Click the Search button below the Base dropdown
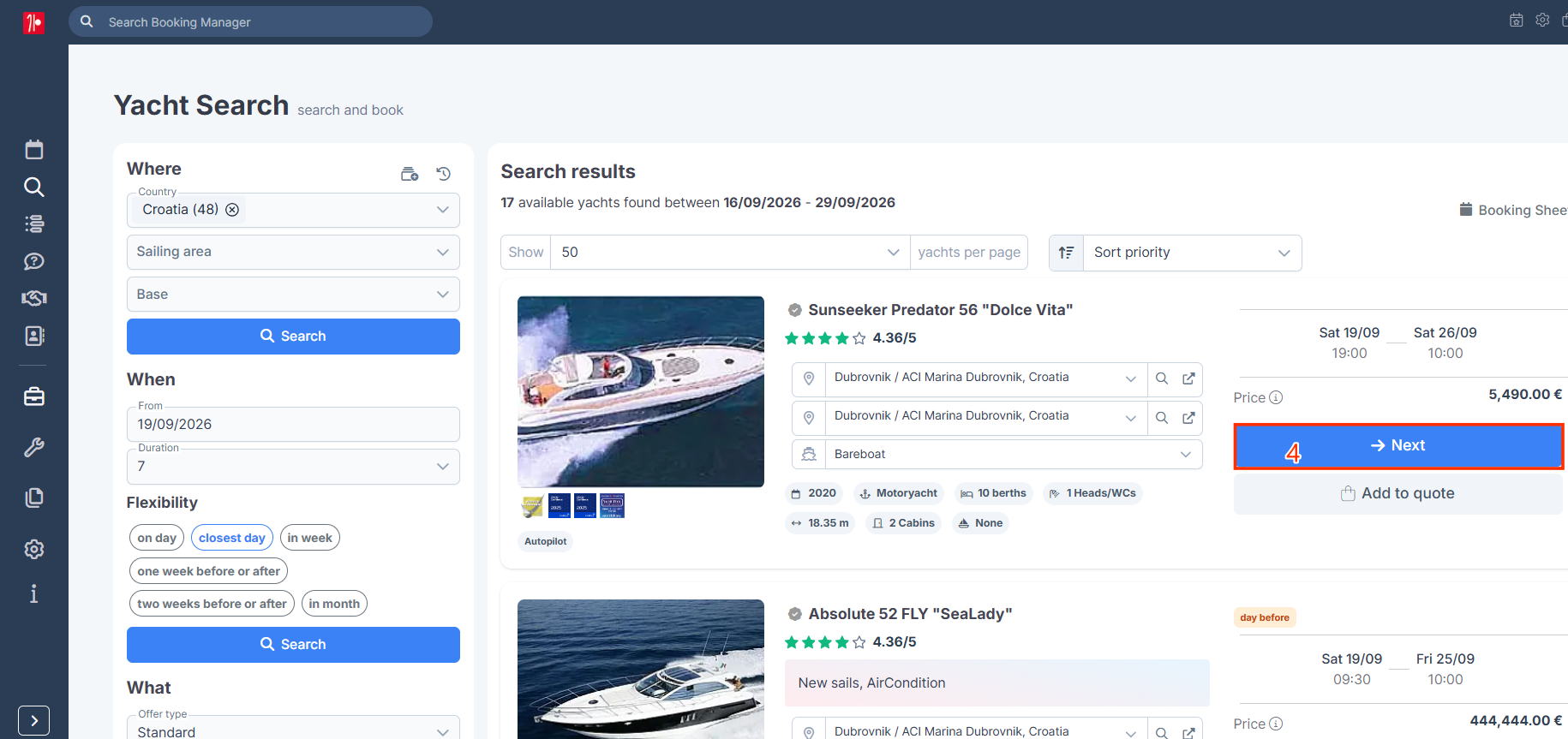 pyautogui.click(x=293, y=337)
